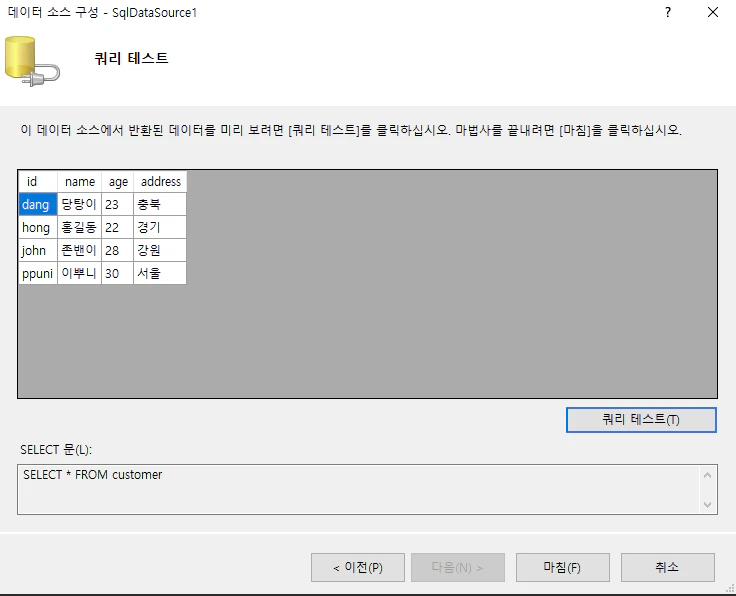Select the age cell 23
Screen dimensions: 736x596
pyautogui.click(x=118, y=204)
